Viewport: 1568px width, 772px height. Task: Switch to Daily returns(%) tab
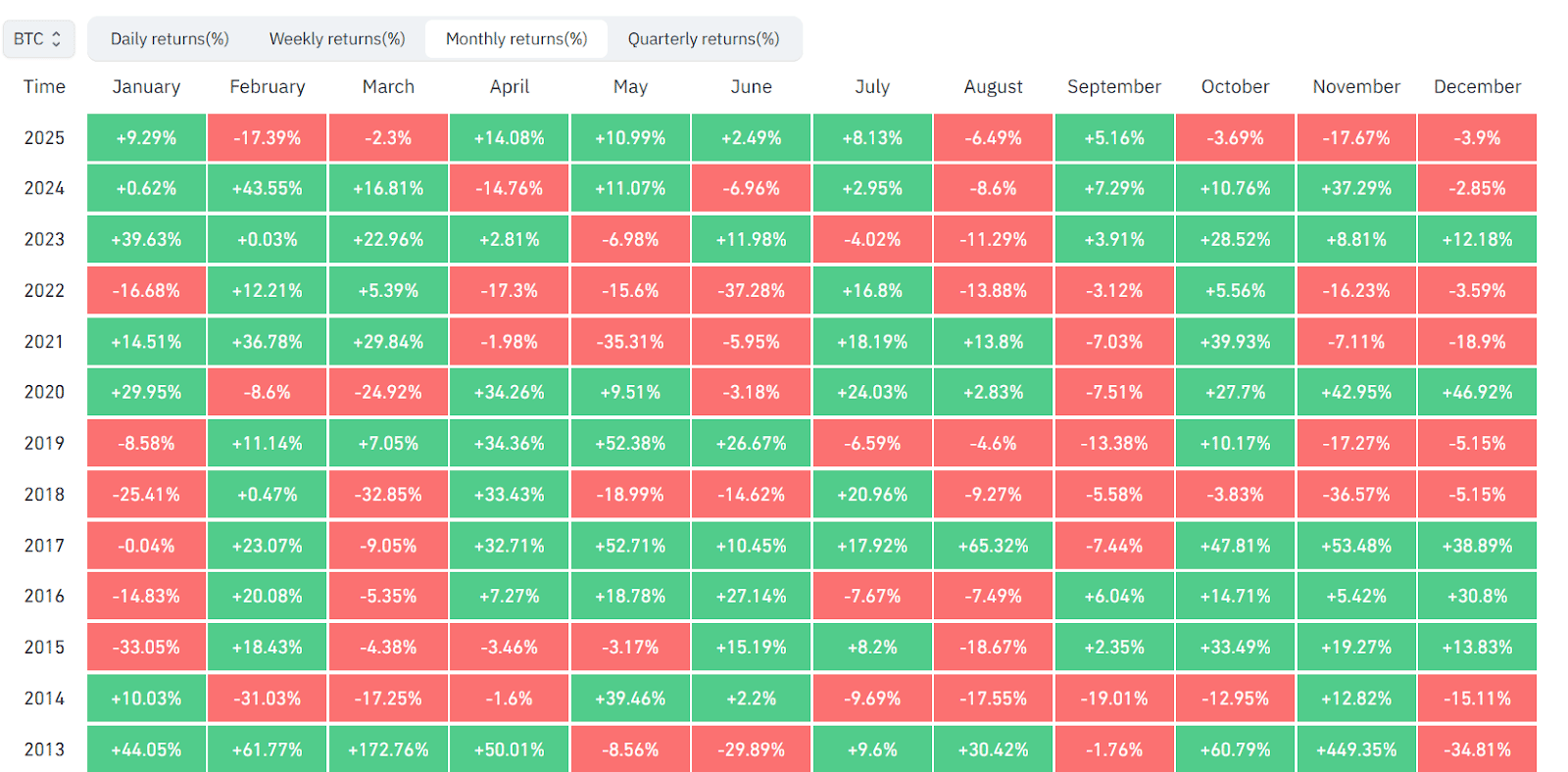[x=170, y=39]
